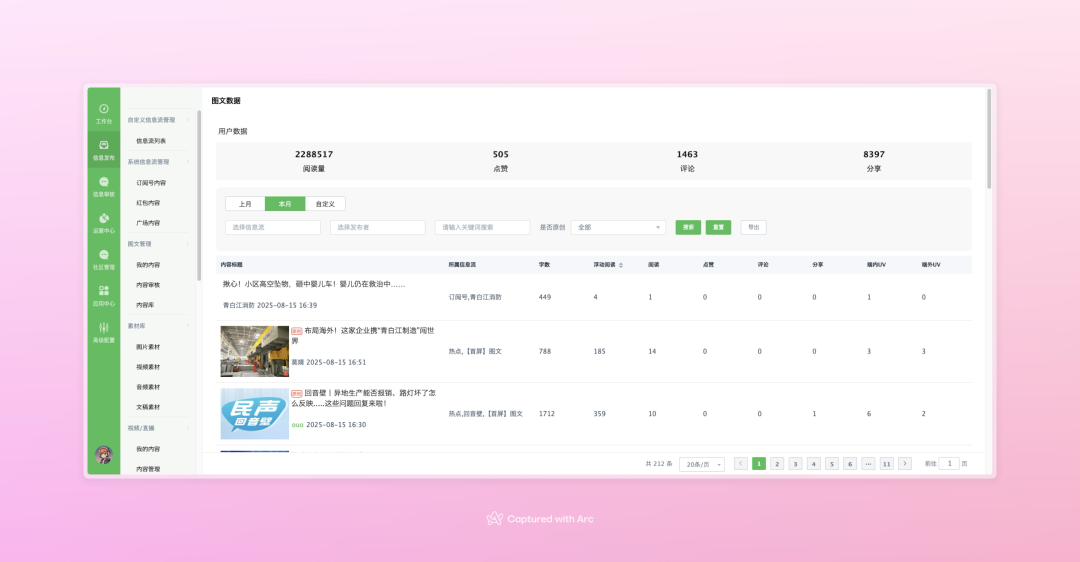Open the 是否原创 全部 dropdown
This screenshot has height=562, width=1080.
pos(618,227)
